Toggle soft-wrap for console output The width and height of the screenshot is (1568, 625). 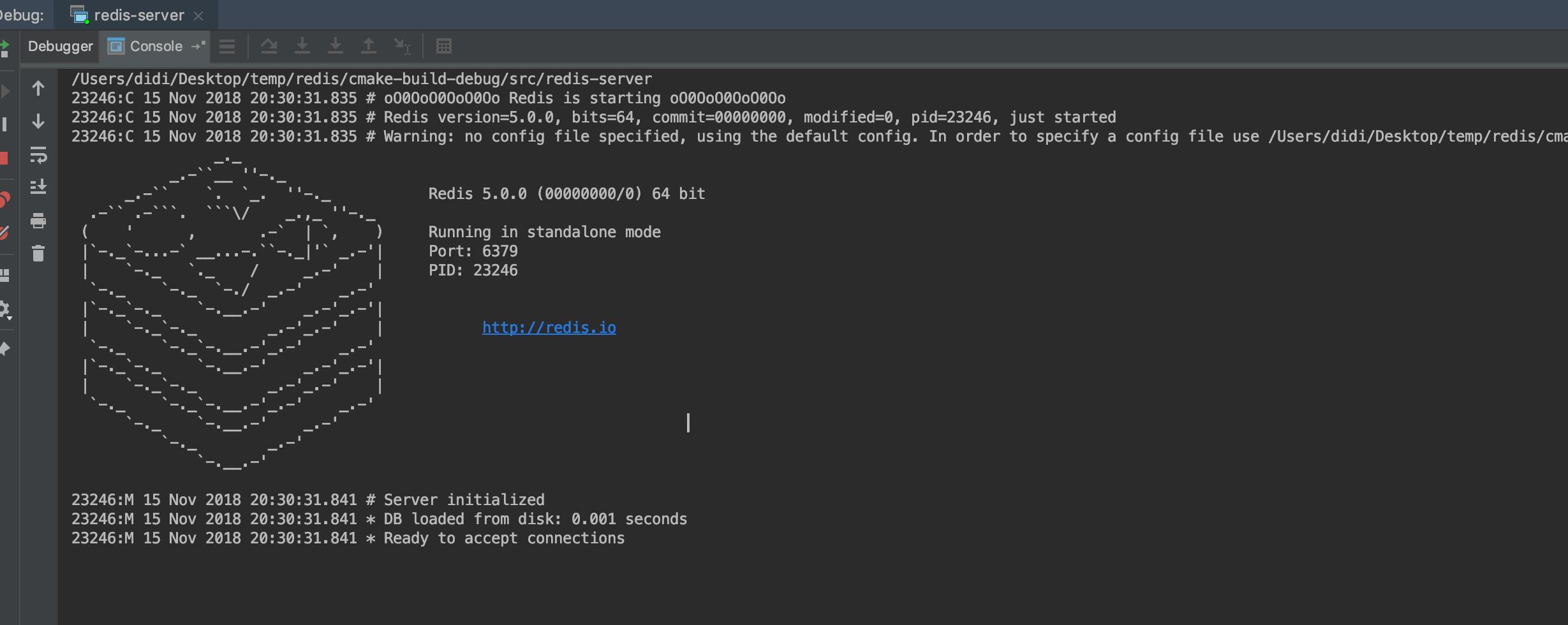point(38,154)
